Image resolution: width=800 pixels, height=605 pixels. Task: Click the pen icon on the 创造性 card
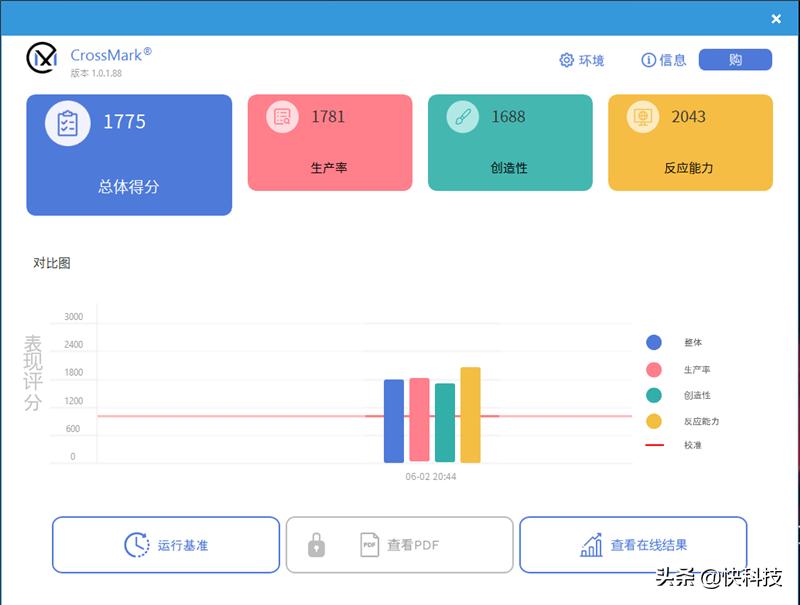click(461, 116)
